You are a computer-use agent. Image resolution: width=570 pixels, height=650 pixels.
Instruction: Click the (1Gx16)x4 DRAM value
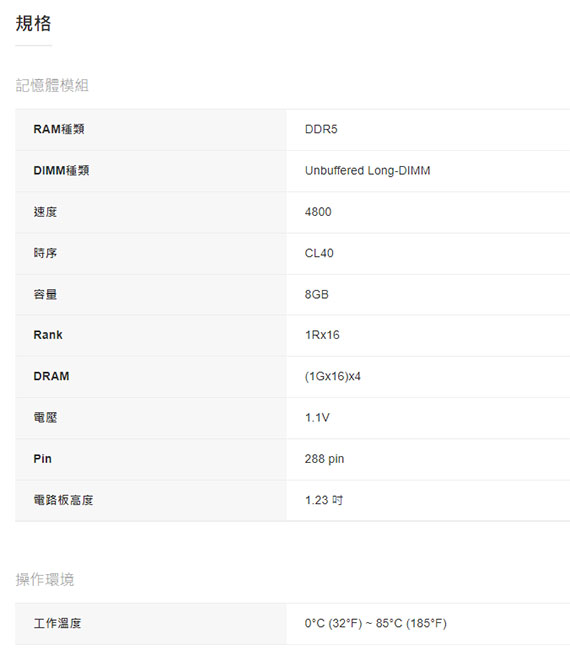click(x=333, y=376)
